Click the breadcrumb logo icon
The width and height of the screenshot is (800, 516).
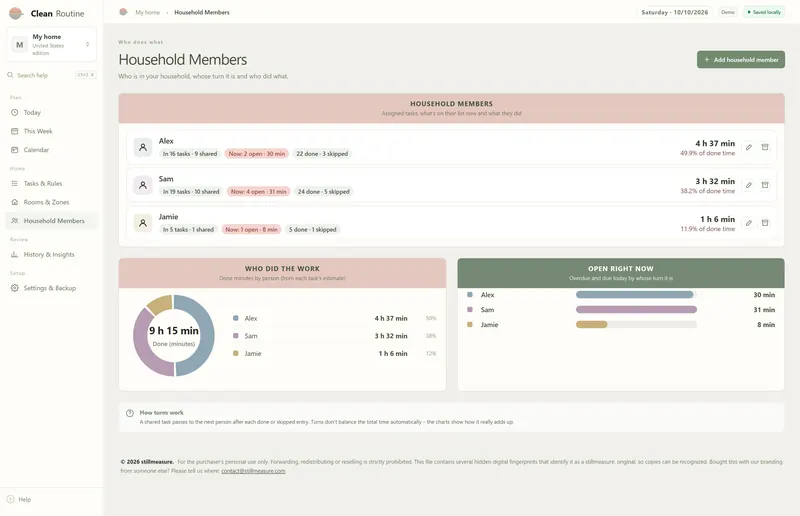[123, 12]
